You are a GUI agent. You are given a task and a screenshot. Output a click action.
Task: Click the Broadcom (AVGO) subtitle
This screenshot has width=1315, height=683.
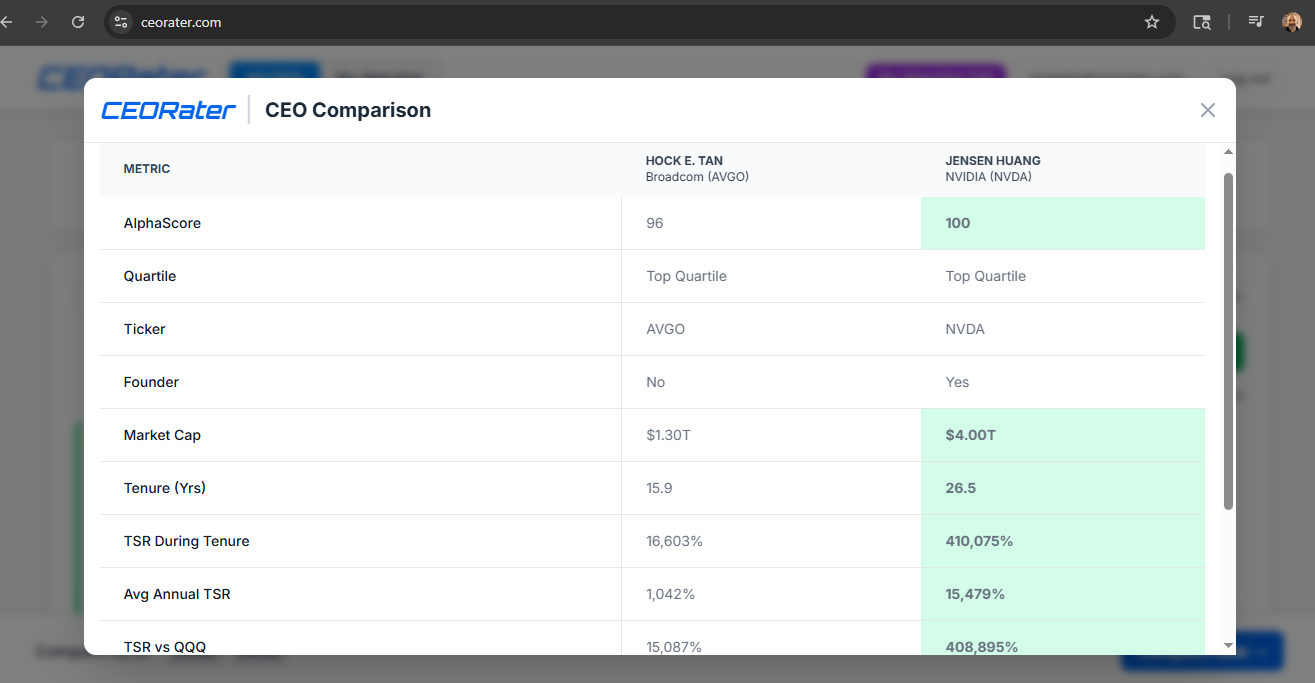[698, 177]
